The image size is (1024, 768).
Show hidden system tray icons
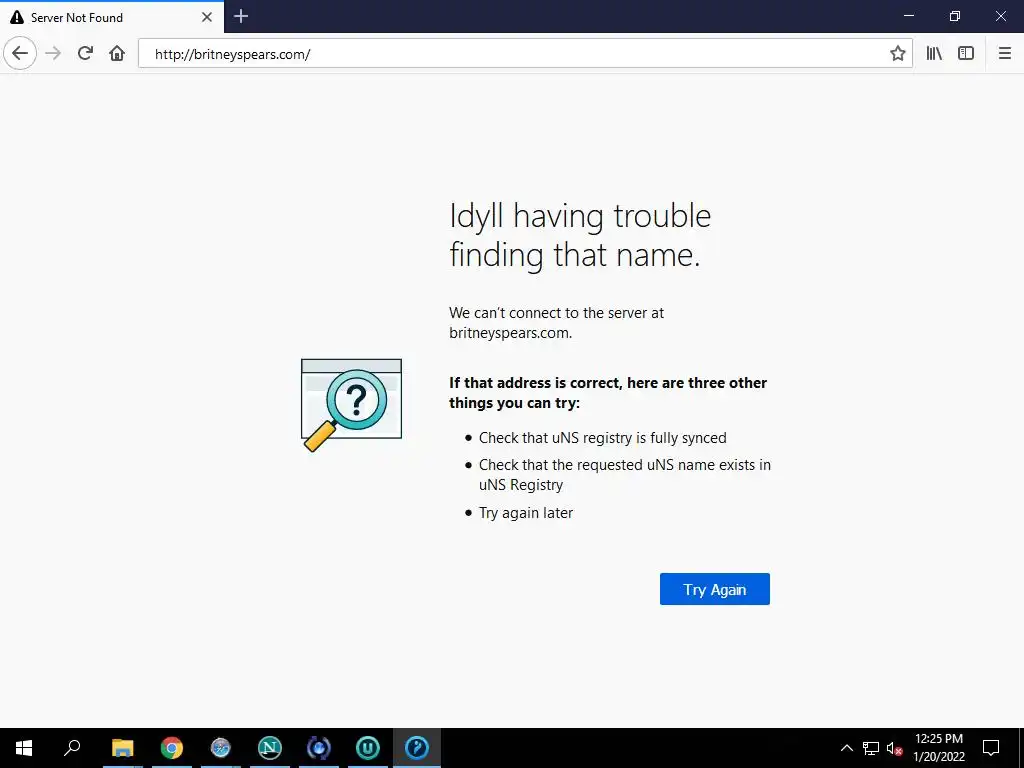pyautogui.click(x=846, y=748)
